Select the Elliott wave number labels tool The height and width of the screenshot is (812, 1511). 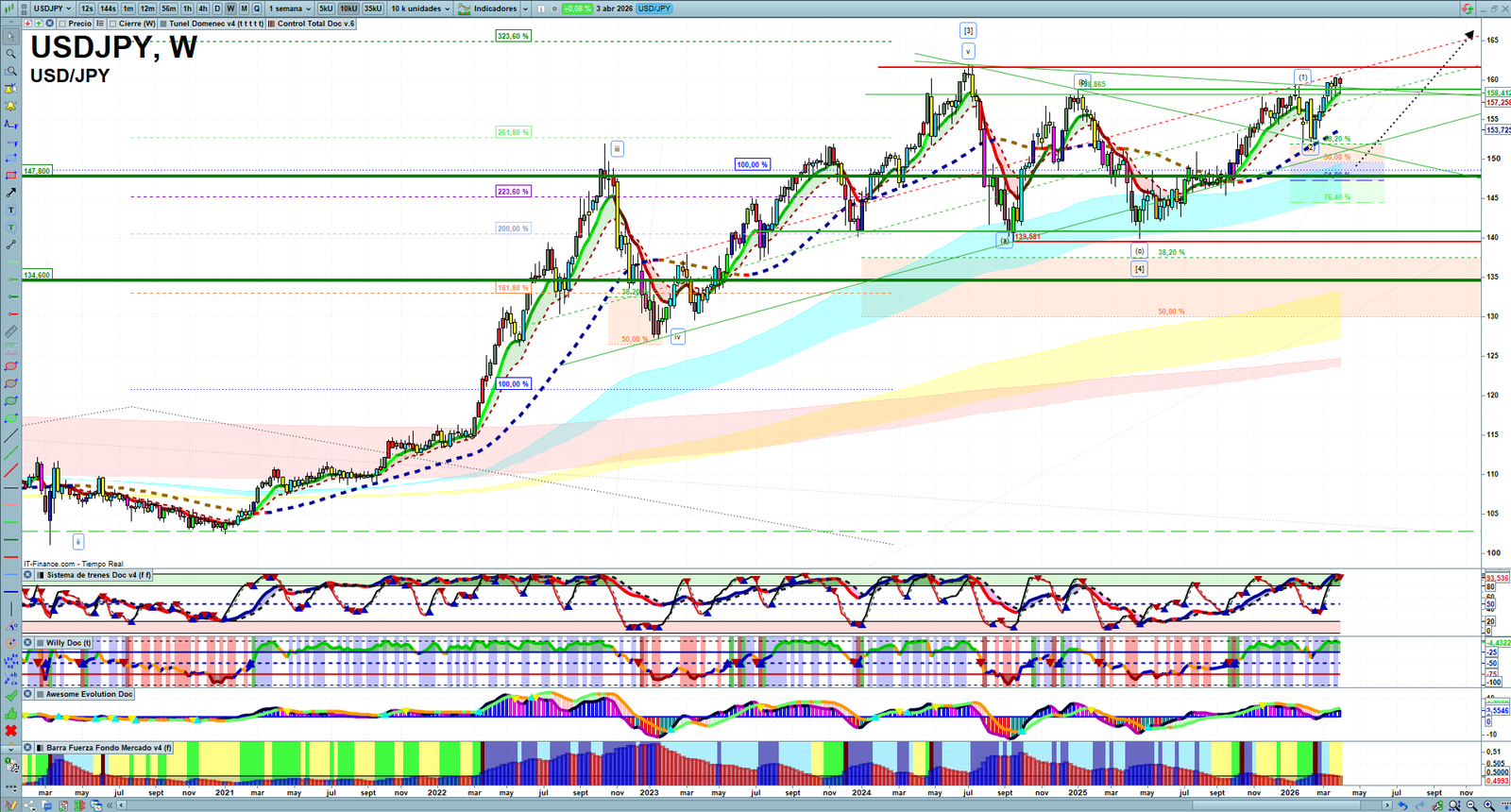click(x=10, y=661)
